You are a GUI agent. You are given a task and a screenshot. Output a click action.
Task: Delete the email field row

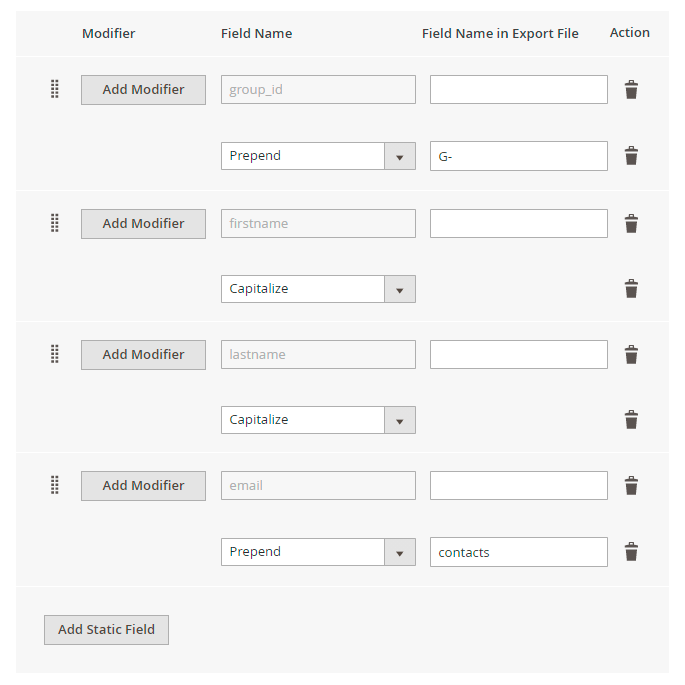(x=631, y=486)
